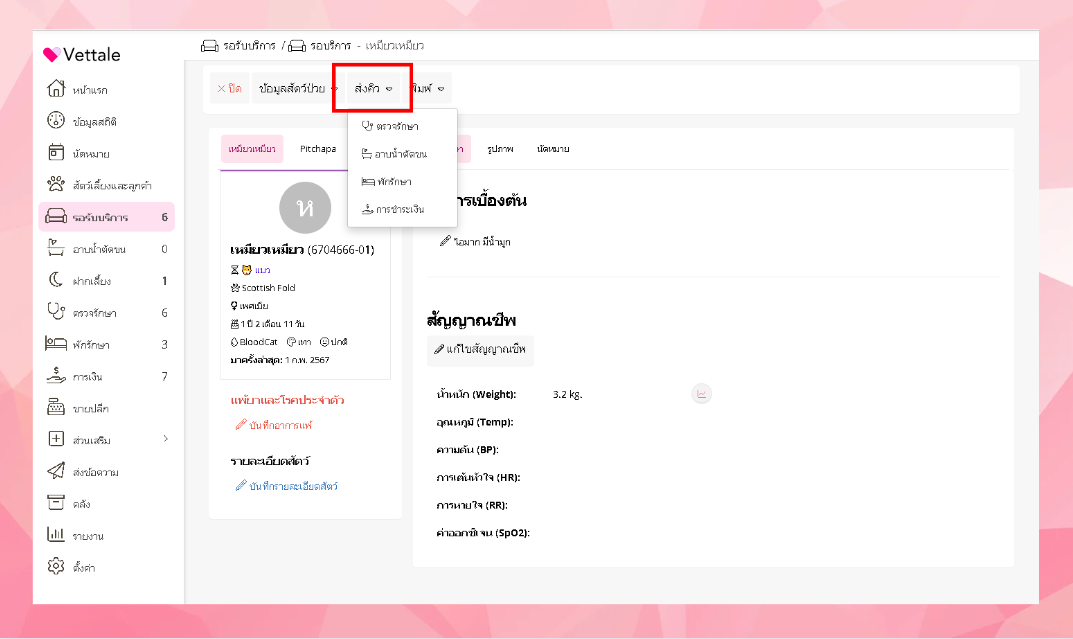
Task: Click the BloodCat blood type text
Action: [258, 342]
